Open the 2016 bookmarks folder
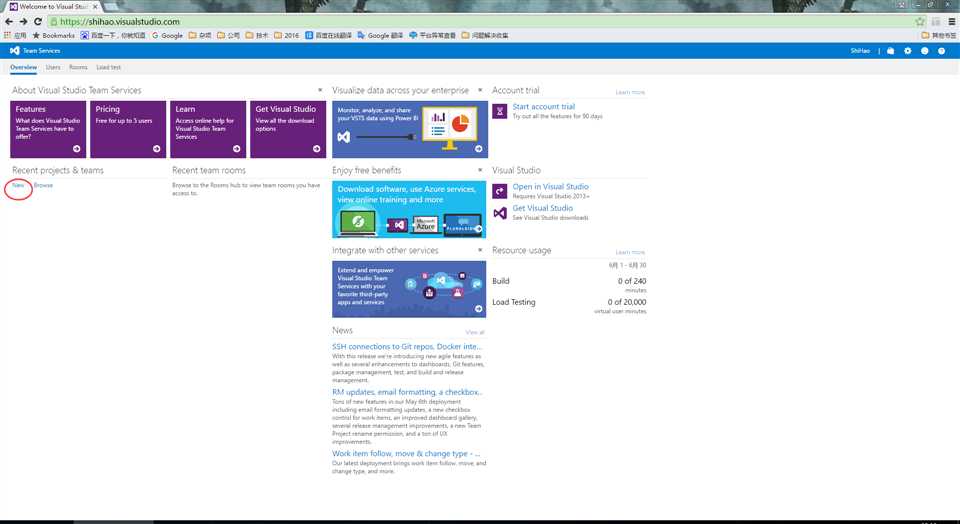Viewport: 960px width, 524px height. point(287,36)
